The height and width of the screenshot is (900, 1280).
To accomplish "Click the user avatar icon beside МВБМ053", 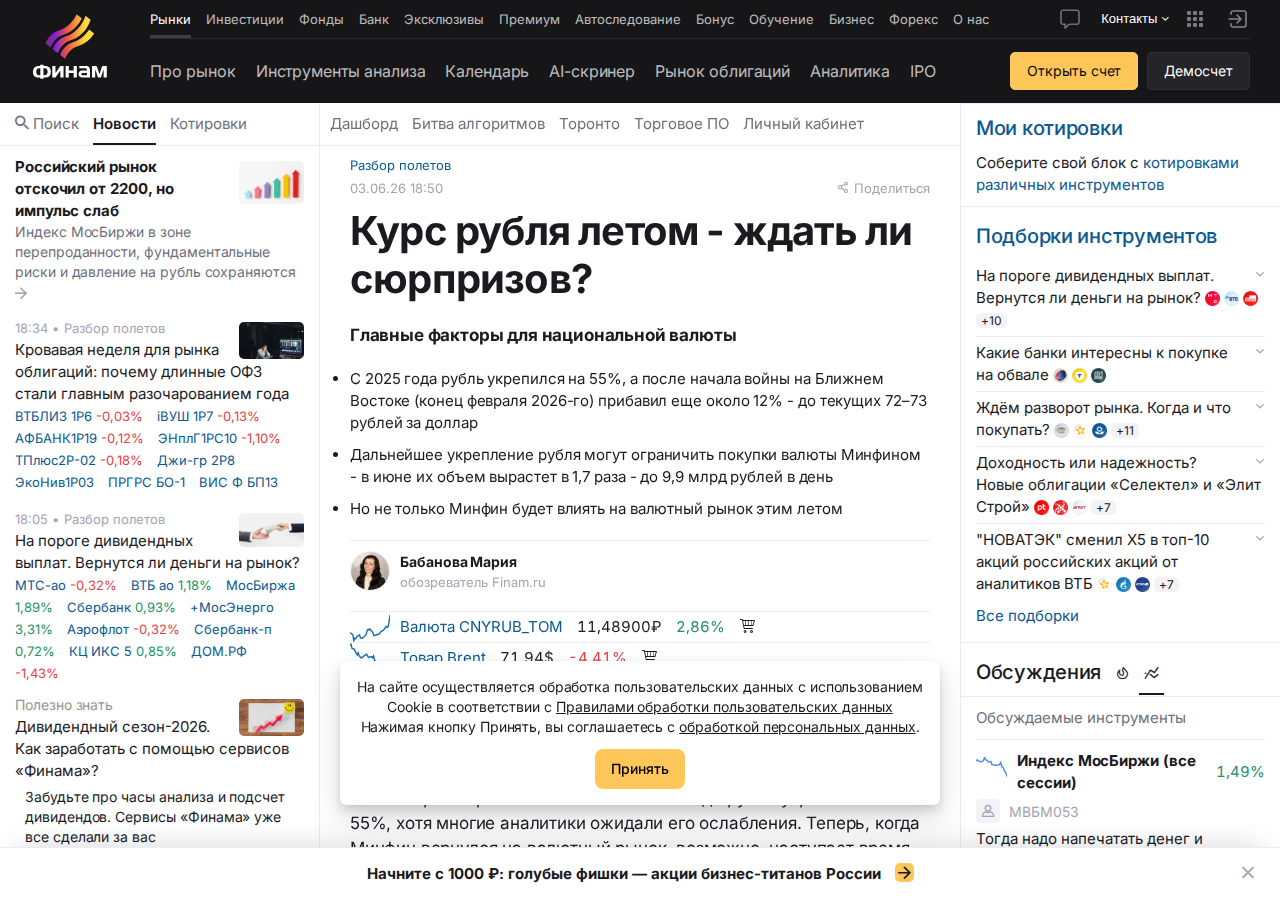I will (988, 811).
